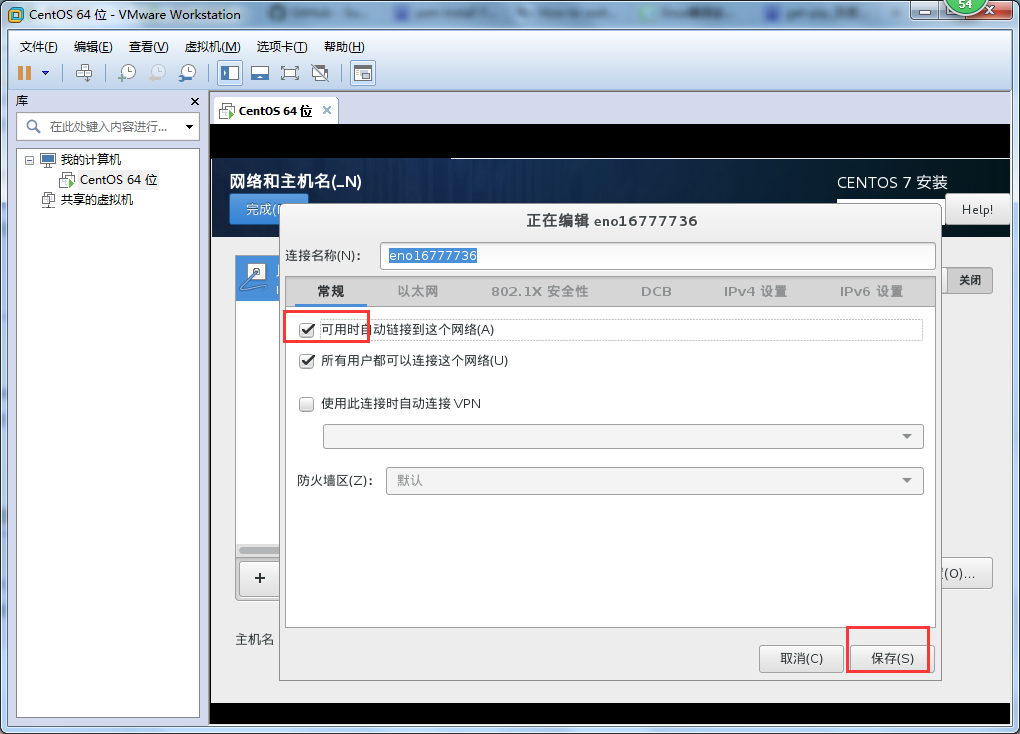Viewport: 1020px width, 734px height.
Task: Open the VPN selection dropdown
Action: coord(623,437)
